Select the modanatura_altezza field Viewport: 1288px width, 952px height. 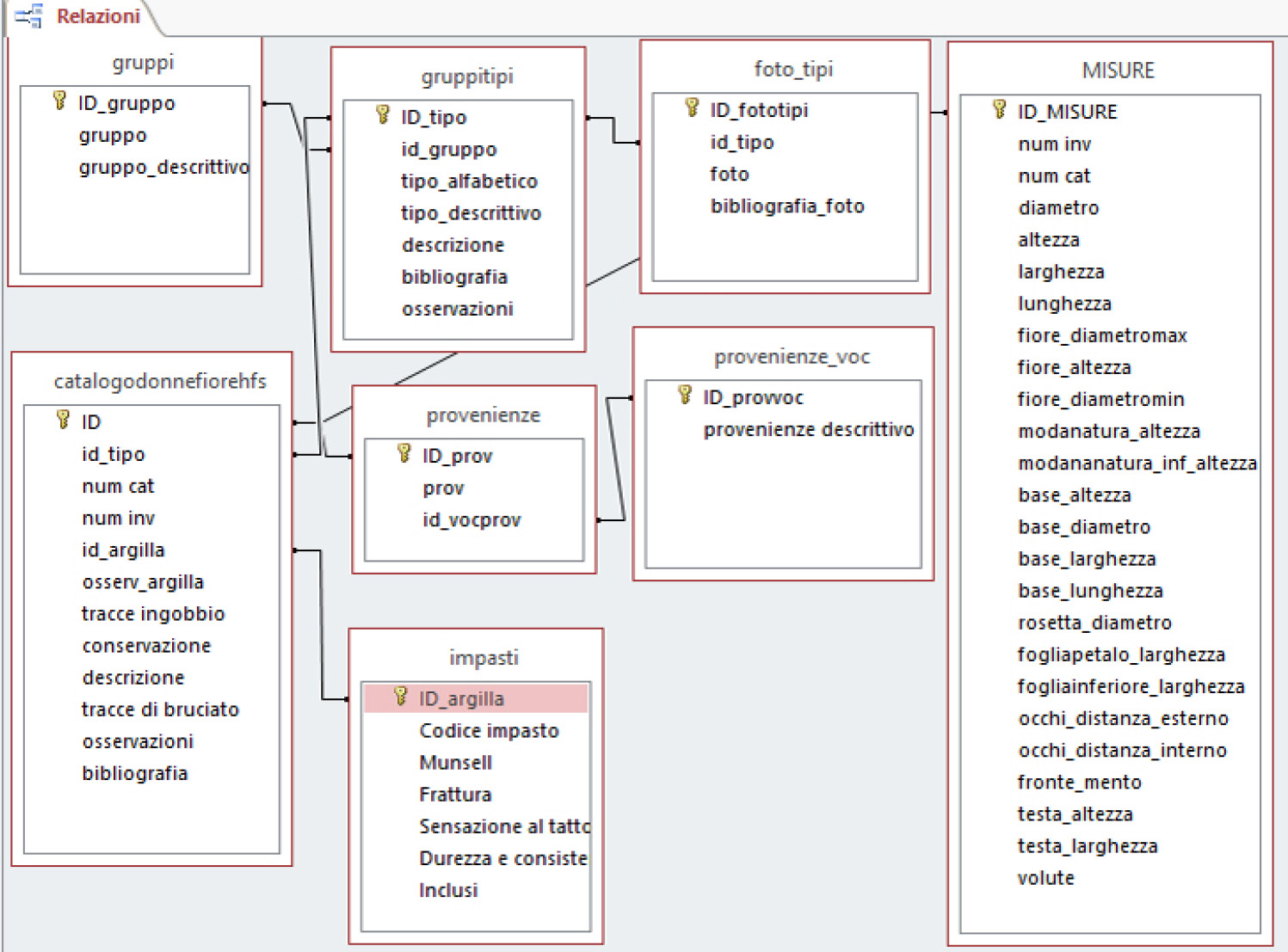coord(1110,431)
